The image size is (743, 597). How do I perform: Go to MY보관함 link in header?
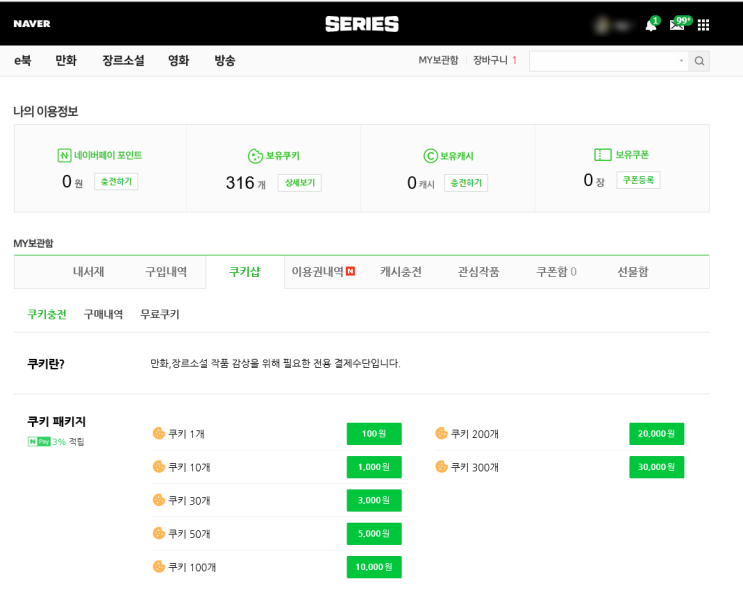(x=438, y=60)
